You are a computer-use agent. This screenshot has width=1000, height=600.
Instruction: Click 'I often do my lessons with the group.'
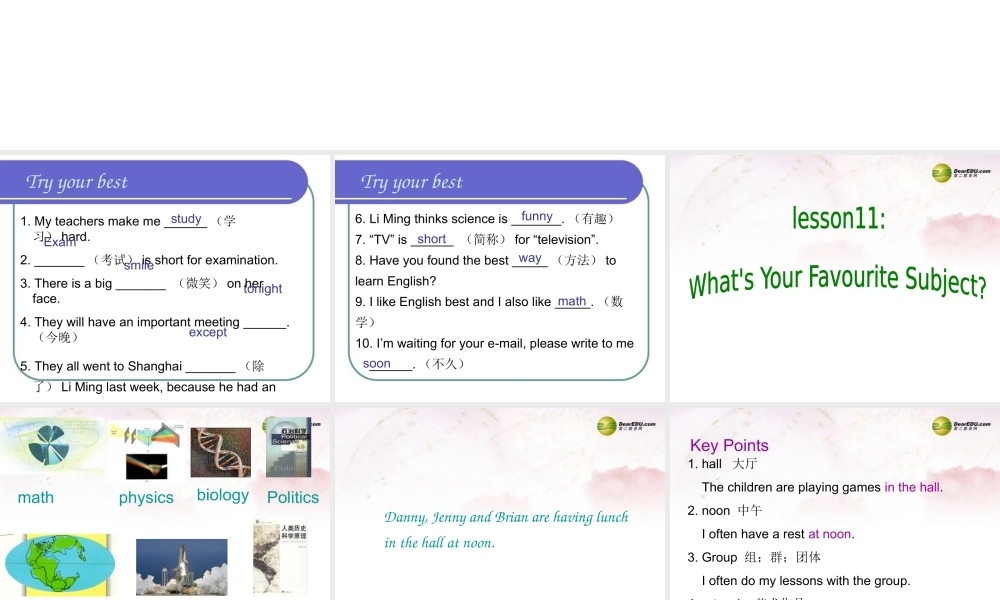(806, 581)
